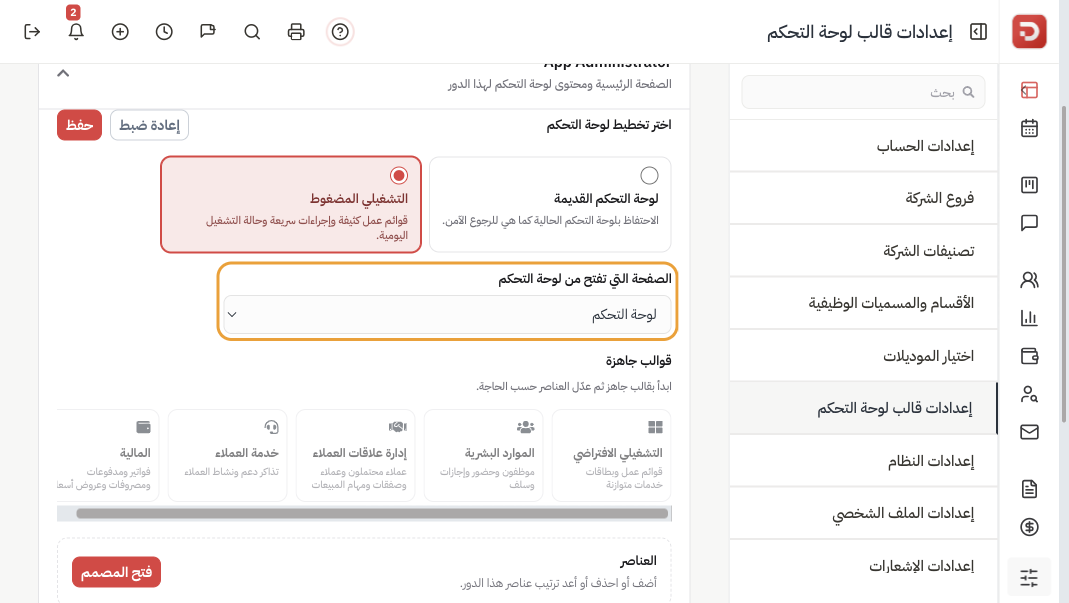This screenshot has width=1069, height=603.
Task: Click the flag icon in the top bar
Action: pos(208,32)
